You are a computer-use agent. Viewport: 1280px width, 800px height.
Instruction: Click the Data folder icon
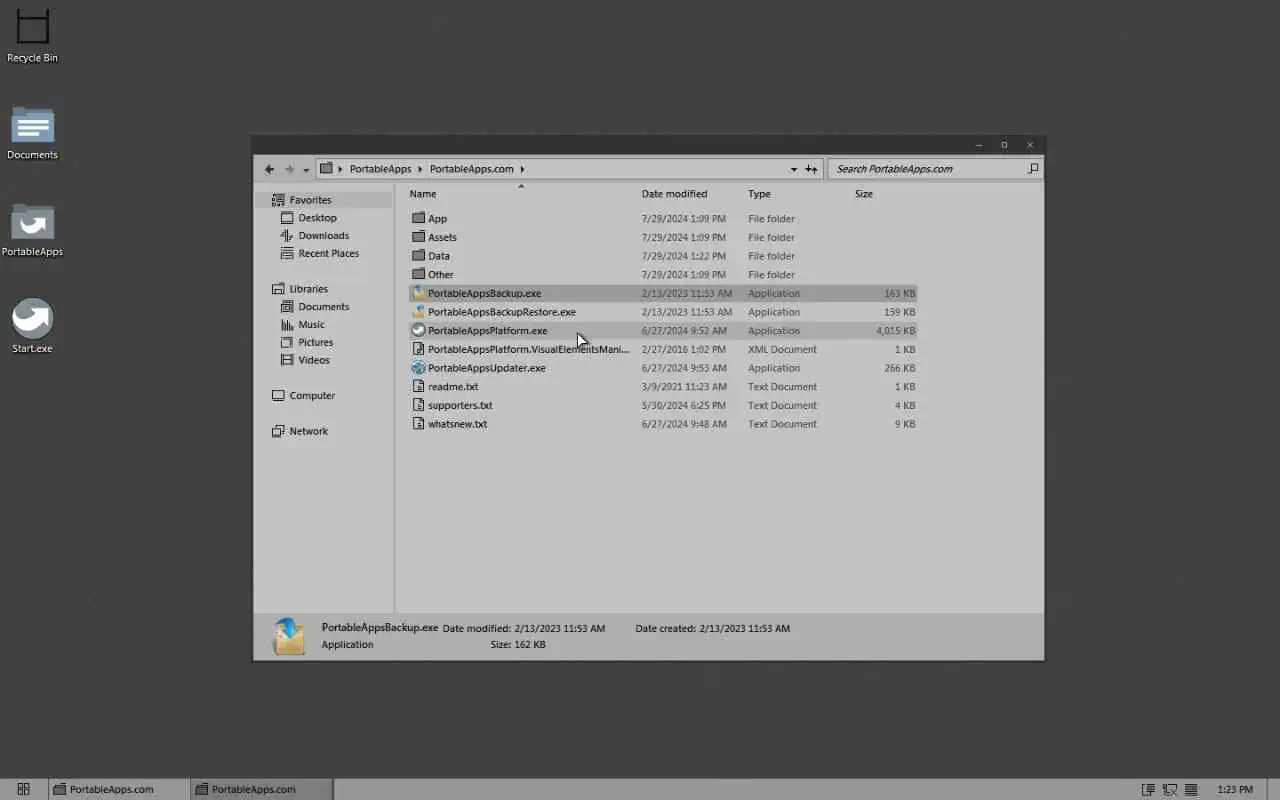tap(419, 256)
